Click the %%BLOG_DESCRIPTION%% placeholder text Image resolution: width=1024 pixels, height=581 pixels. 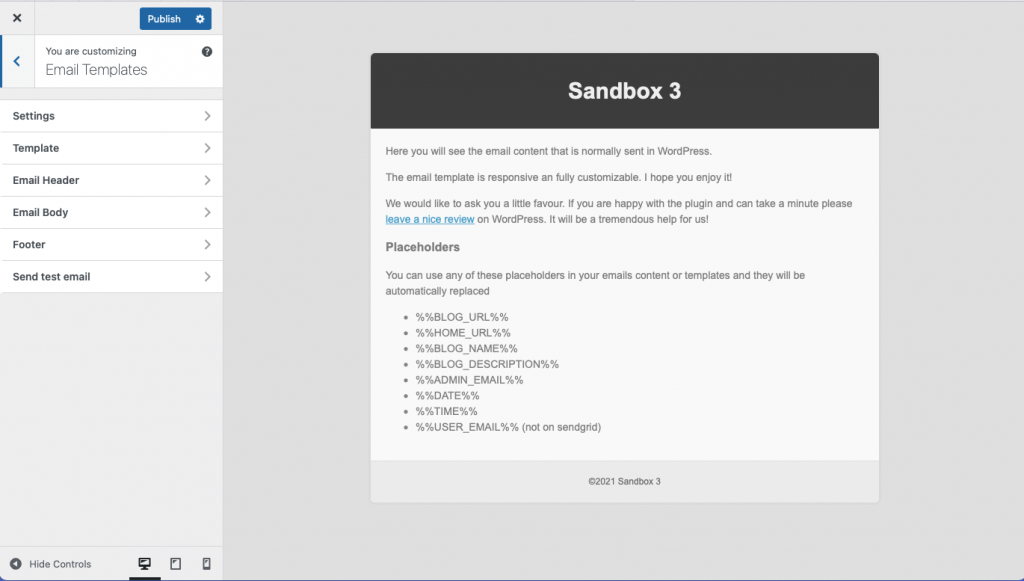coord(487,364)
